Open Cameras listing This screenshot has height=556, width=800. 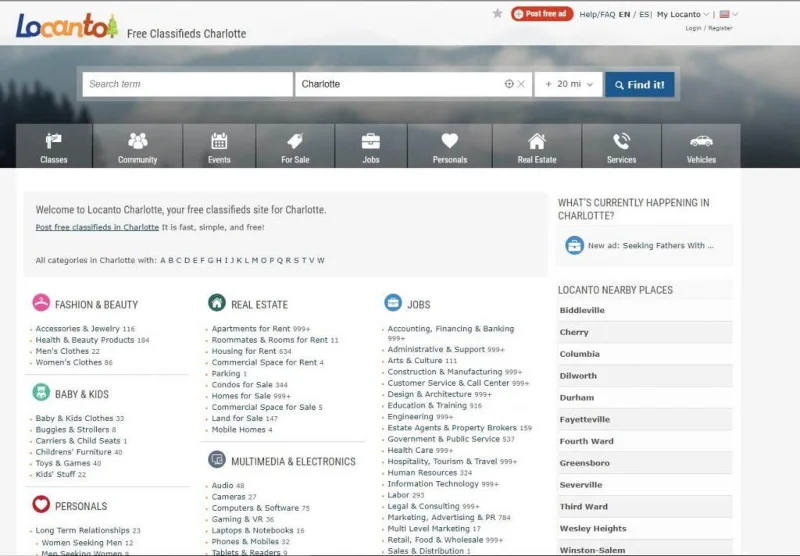coord(229,497)
